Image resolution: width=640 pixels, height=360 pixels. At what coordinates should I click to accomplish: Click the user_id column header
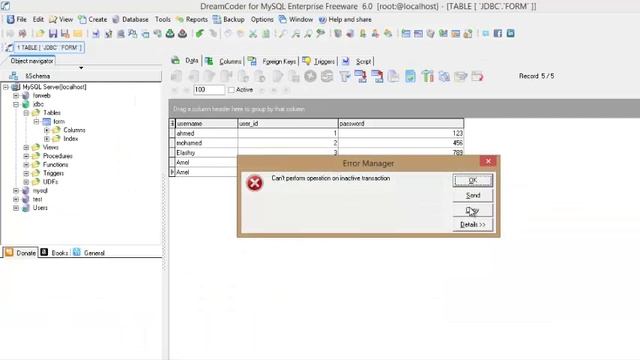pyautogui.click(x=288, y=123)
